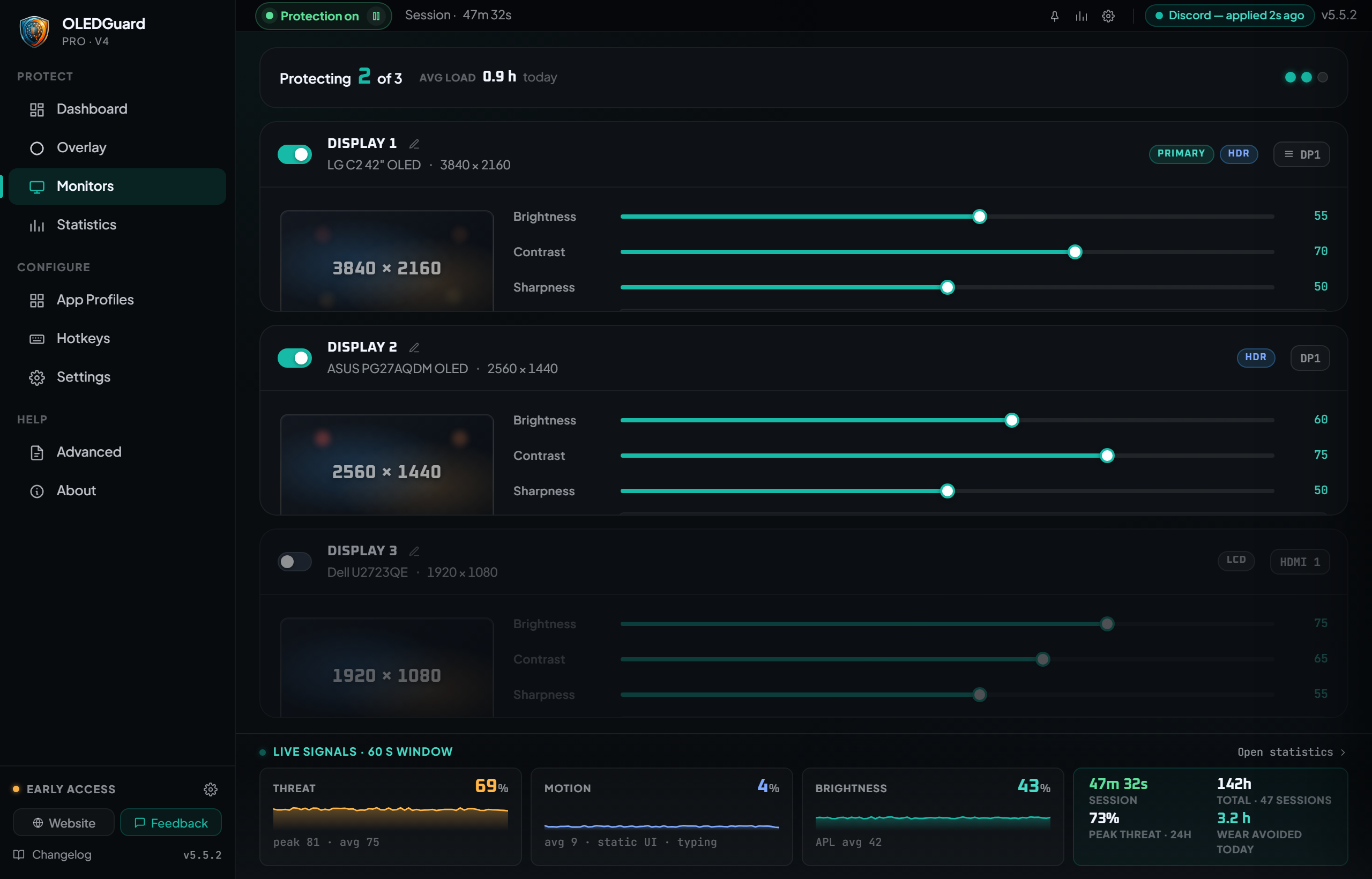Open the About page
The height and width of the screenshot is (879, 1372).
(x=117, y=491)
